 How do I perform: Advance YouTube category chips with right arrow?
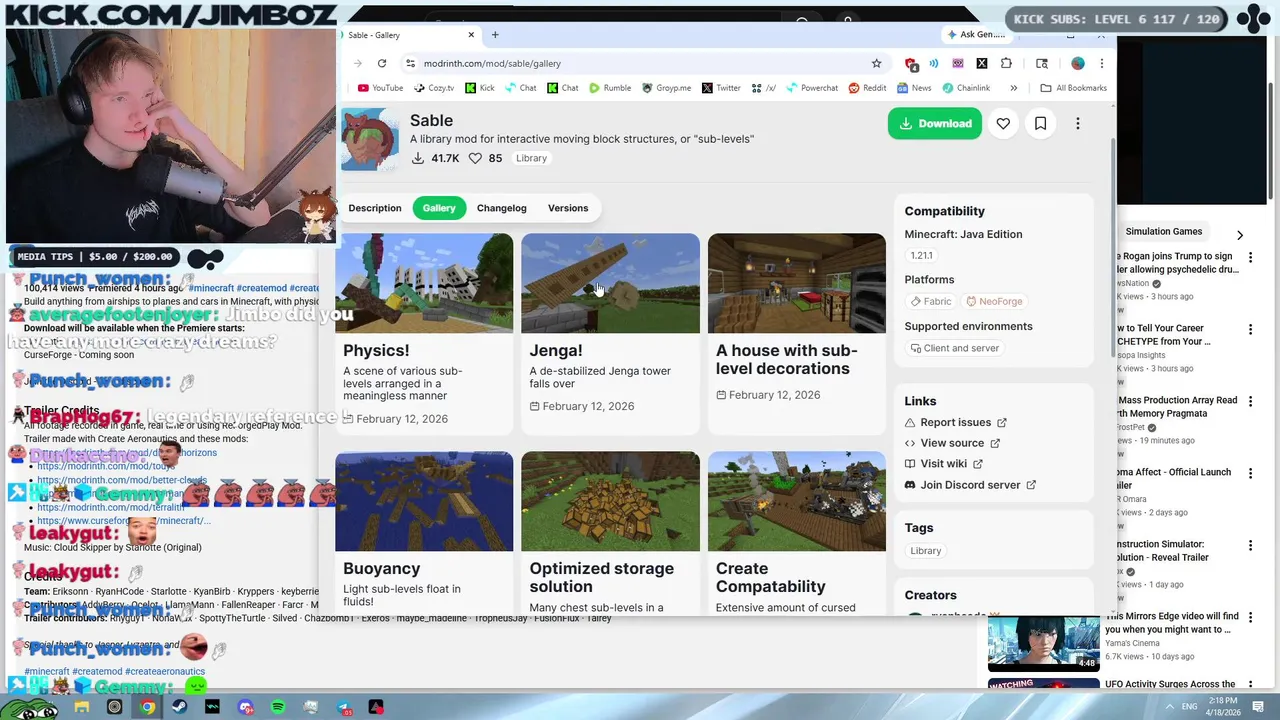[x=1240, y=235]
